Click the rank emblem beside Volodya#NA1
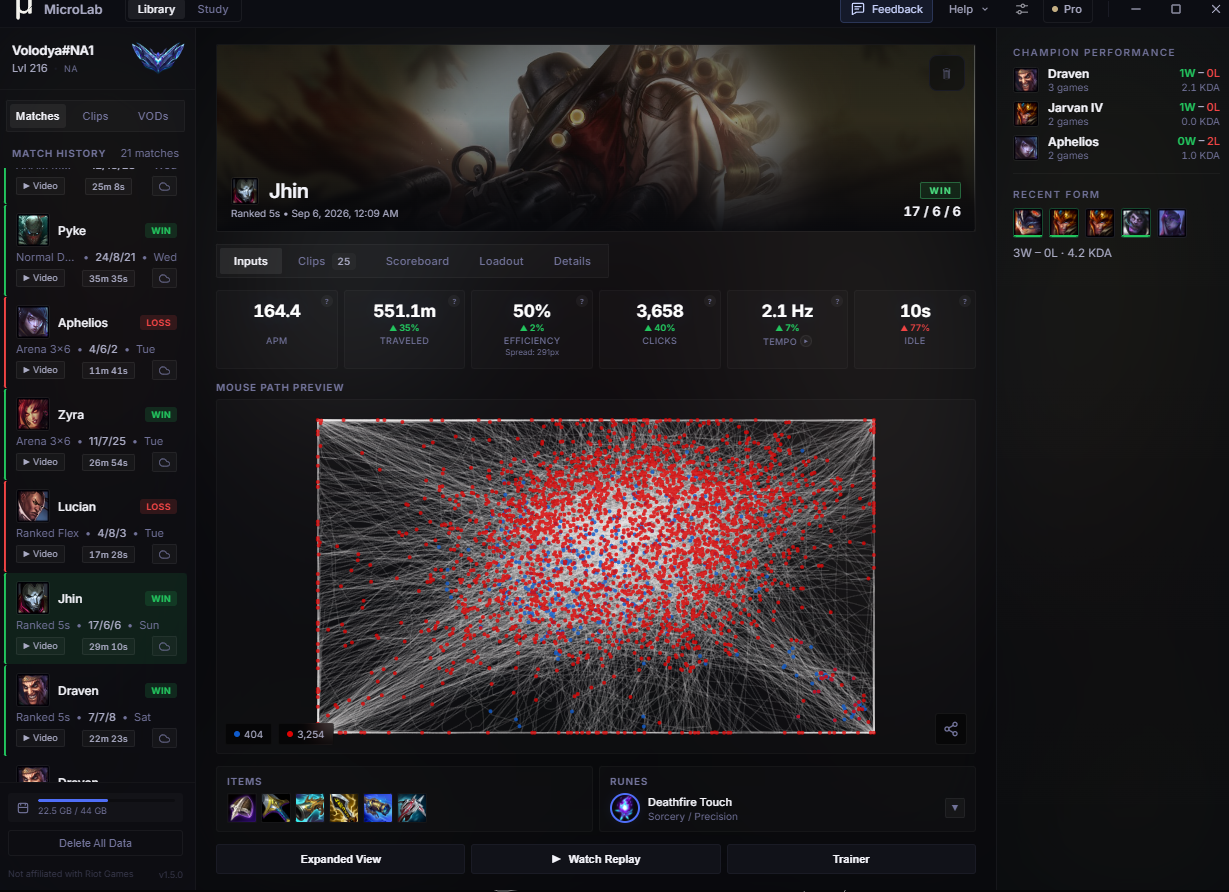This screenshot has height=892, width=1229. coord(158,59)
